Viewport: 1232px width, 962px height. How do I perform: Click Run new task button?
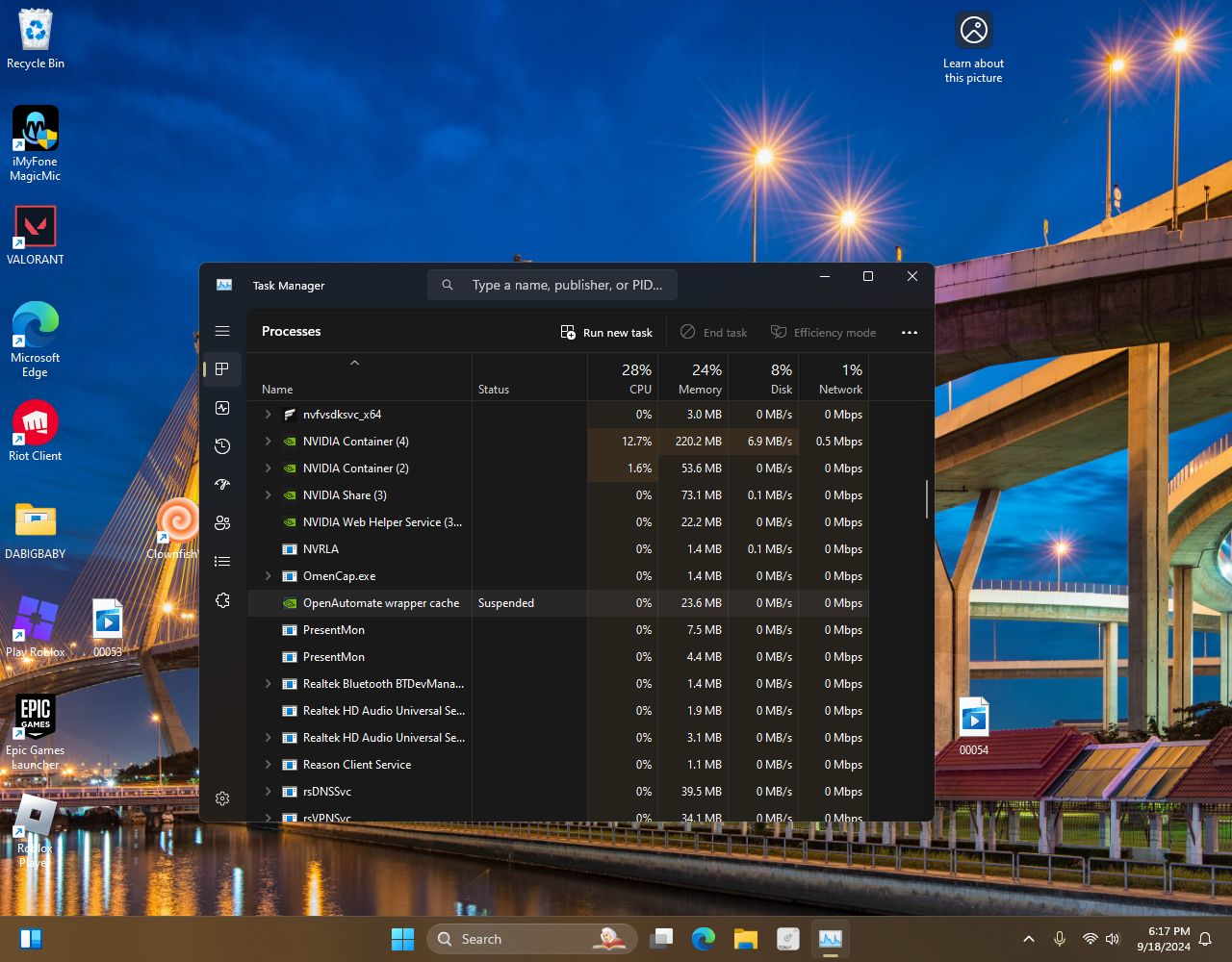tap(606, 333)
